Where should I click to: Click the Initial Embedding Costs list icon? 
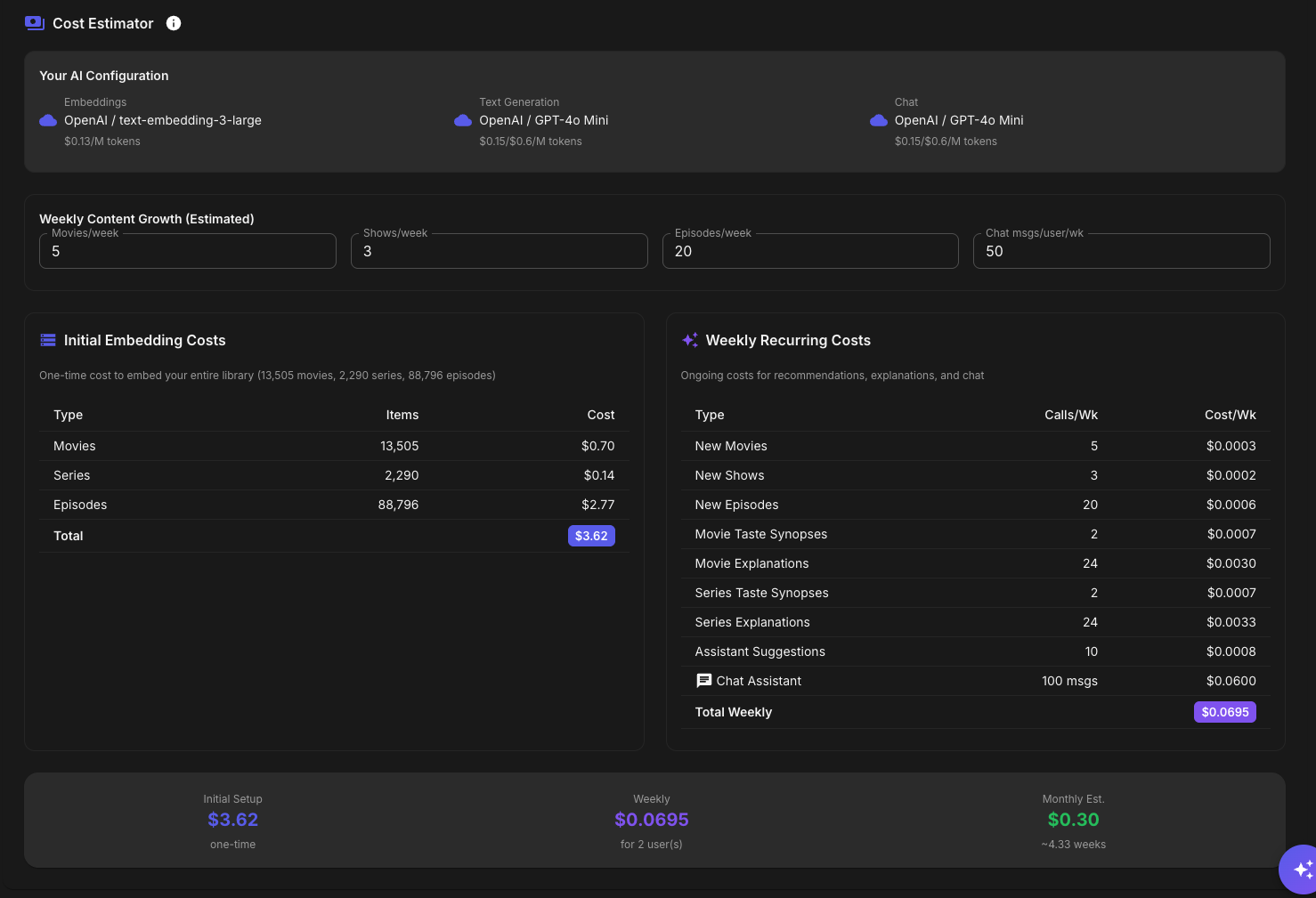click(x=48, y=340)
